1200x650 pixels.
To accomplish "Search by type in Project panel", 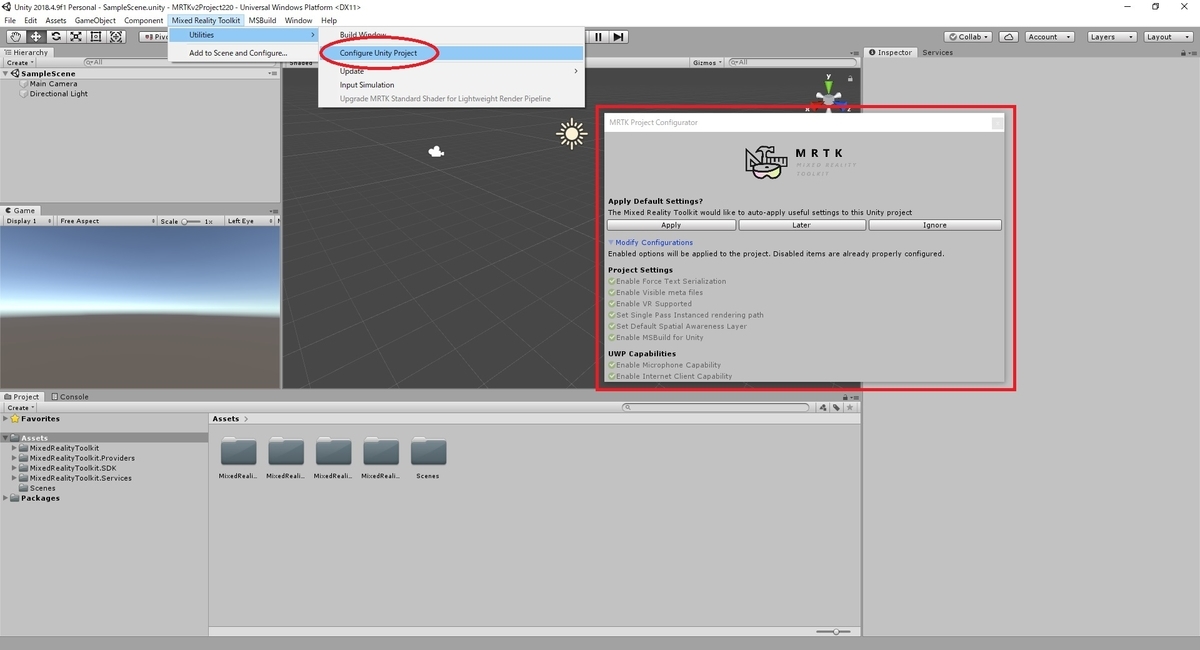I will click(x=822, y=408).
